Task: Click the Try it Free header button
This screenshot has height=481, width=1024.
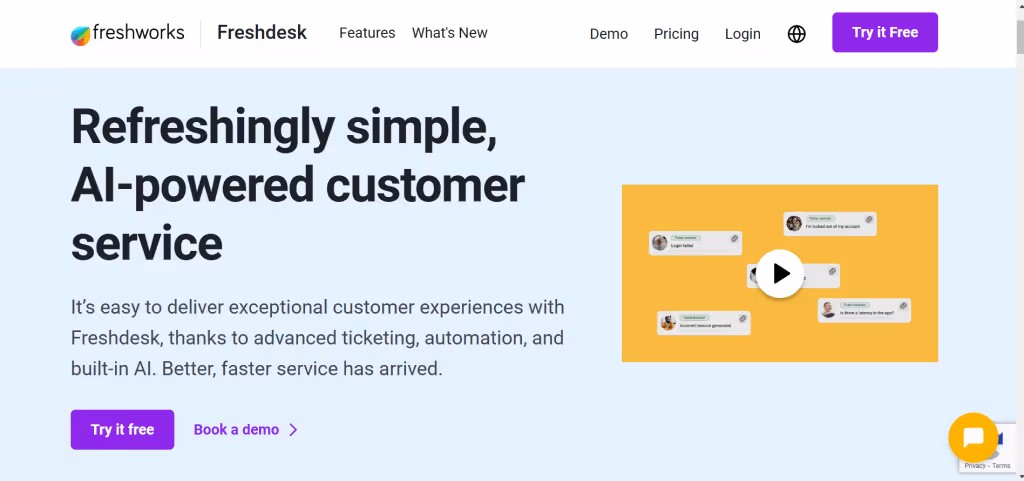Action: pos(885,33)
